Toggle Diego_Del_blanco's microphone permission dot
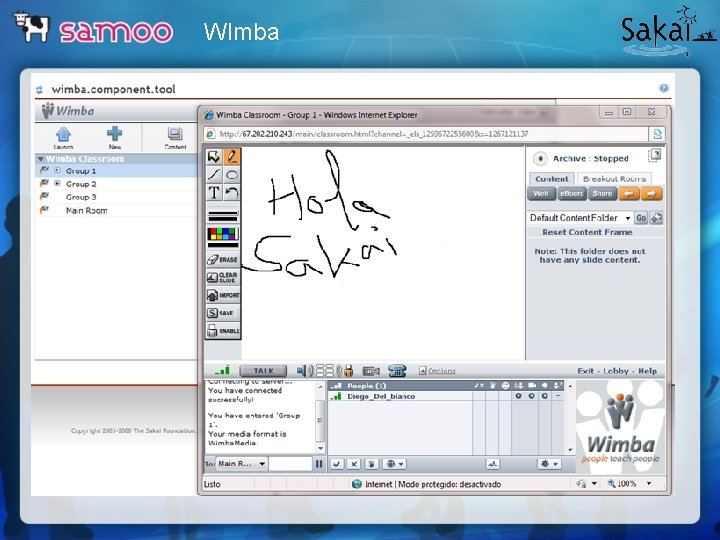 (x=518, y=396)
